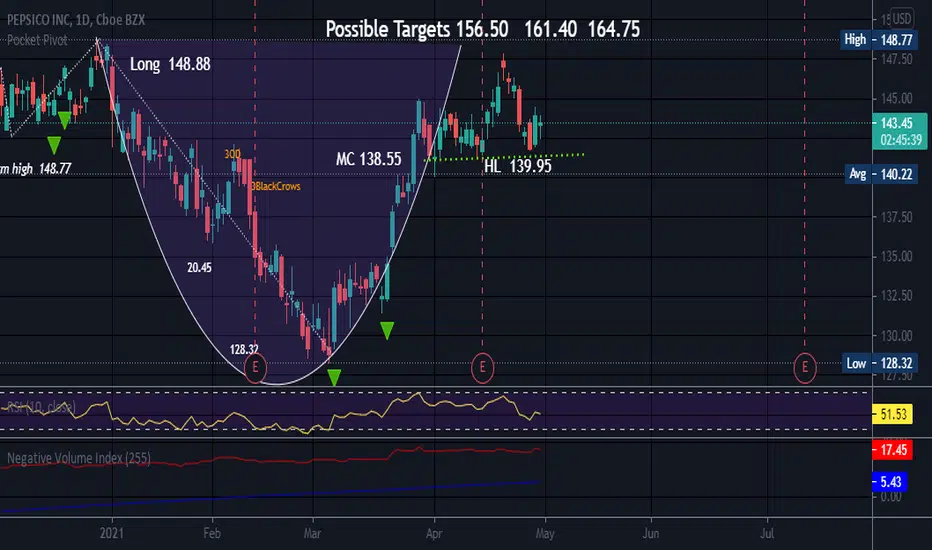932x550 pixels.
Task: Select the Negative Volume Index (255) label
Action: pyautogui.click(x=78, y=458)
